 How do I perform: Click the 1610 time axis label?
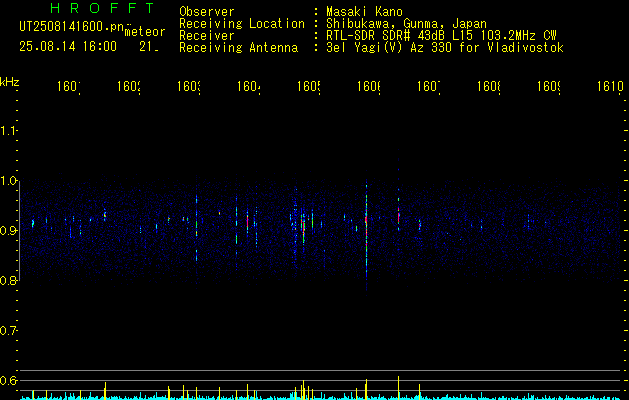(610, 86)
